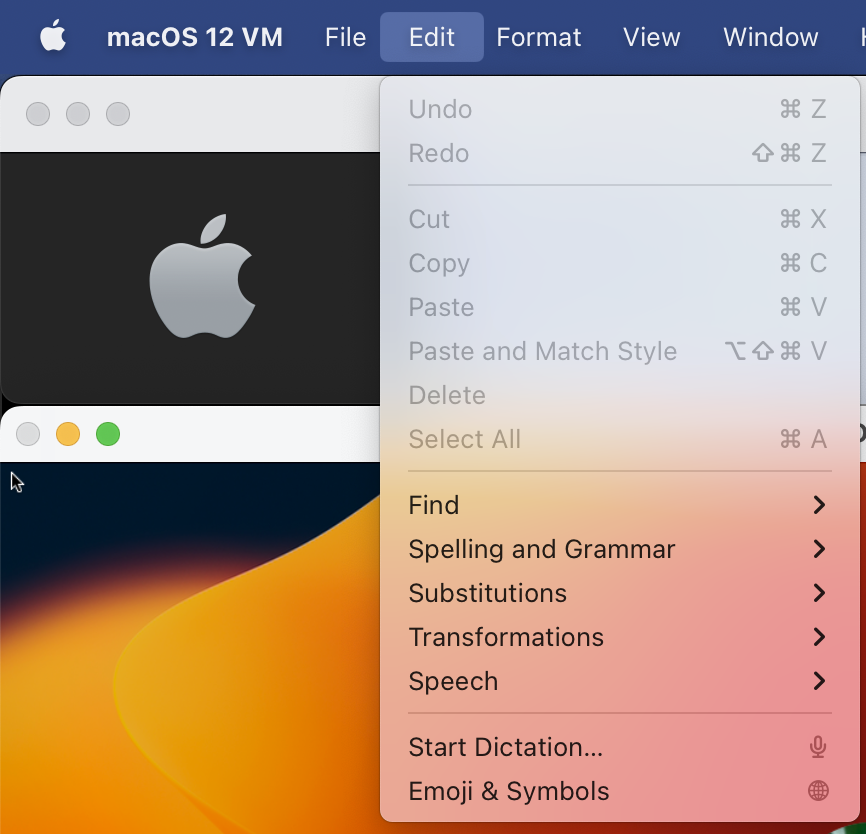Open the File menu
Viewport: 866px width, 834px height.
[x=345, y=37]
